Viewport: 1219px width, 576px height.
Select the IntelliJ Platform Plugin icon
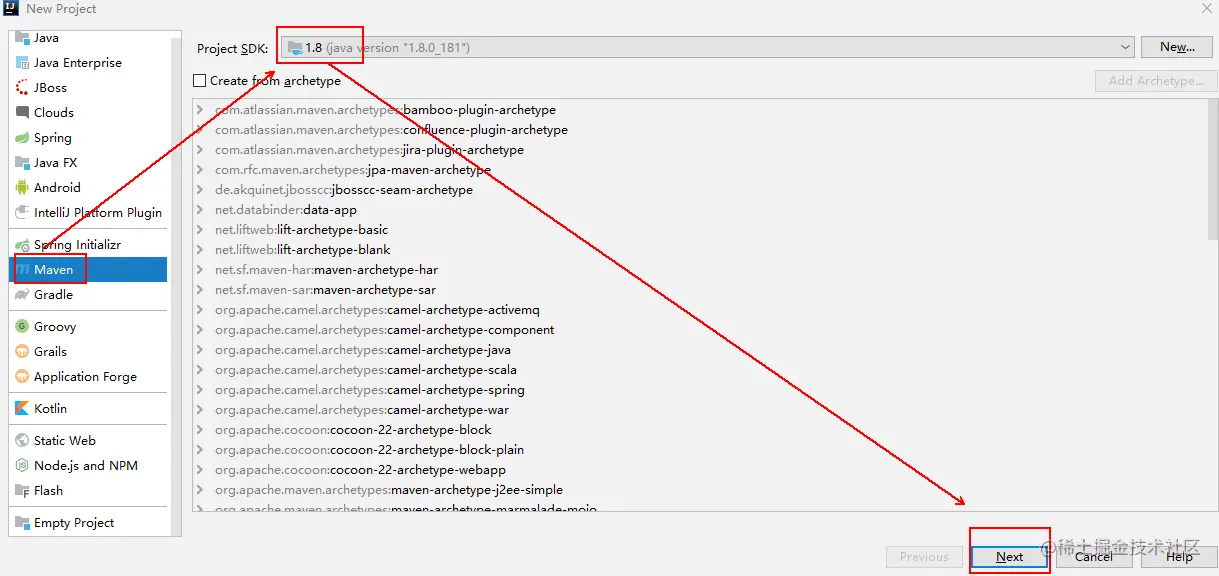click(23, 213)
